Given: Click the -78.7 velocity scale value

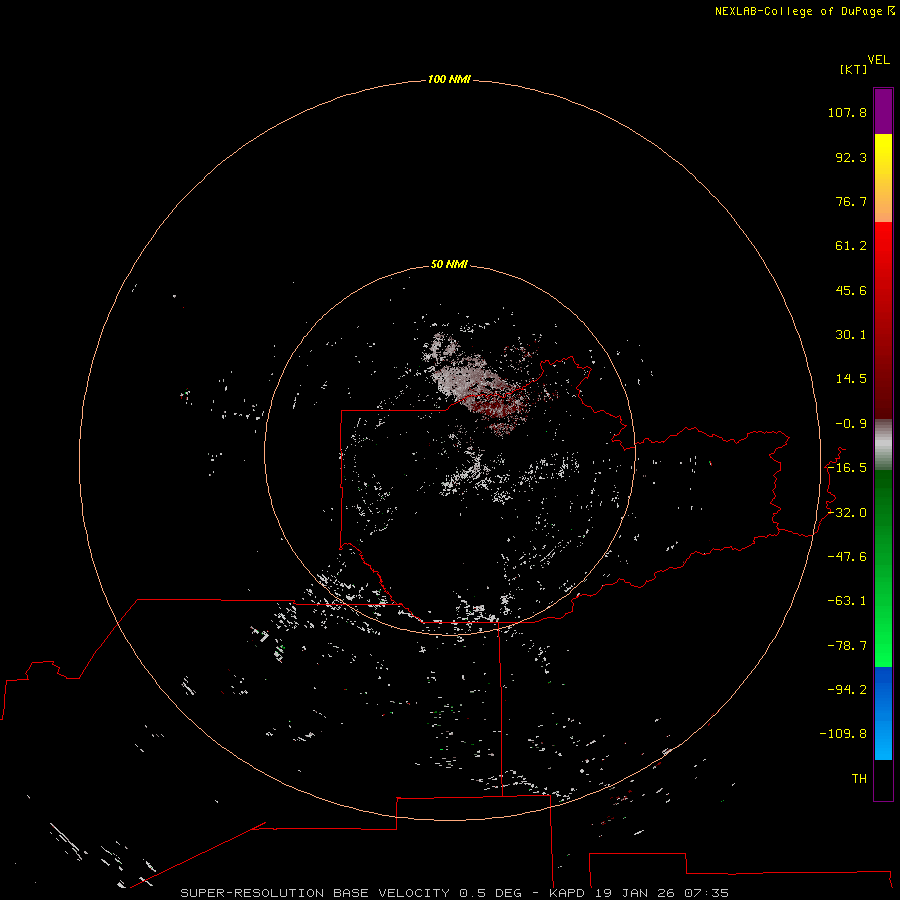Looking at the screenshot, I should tap(847, 646).
